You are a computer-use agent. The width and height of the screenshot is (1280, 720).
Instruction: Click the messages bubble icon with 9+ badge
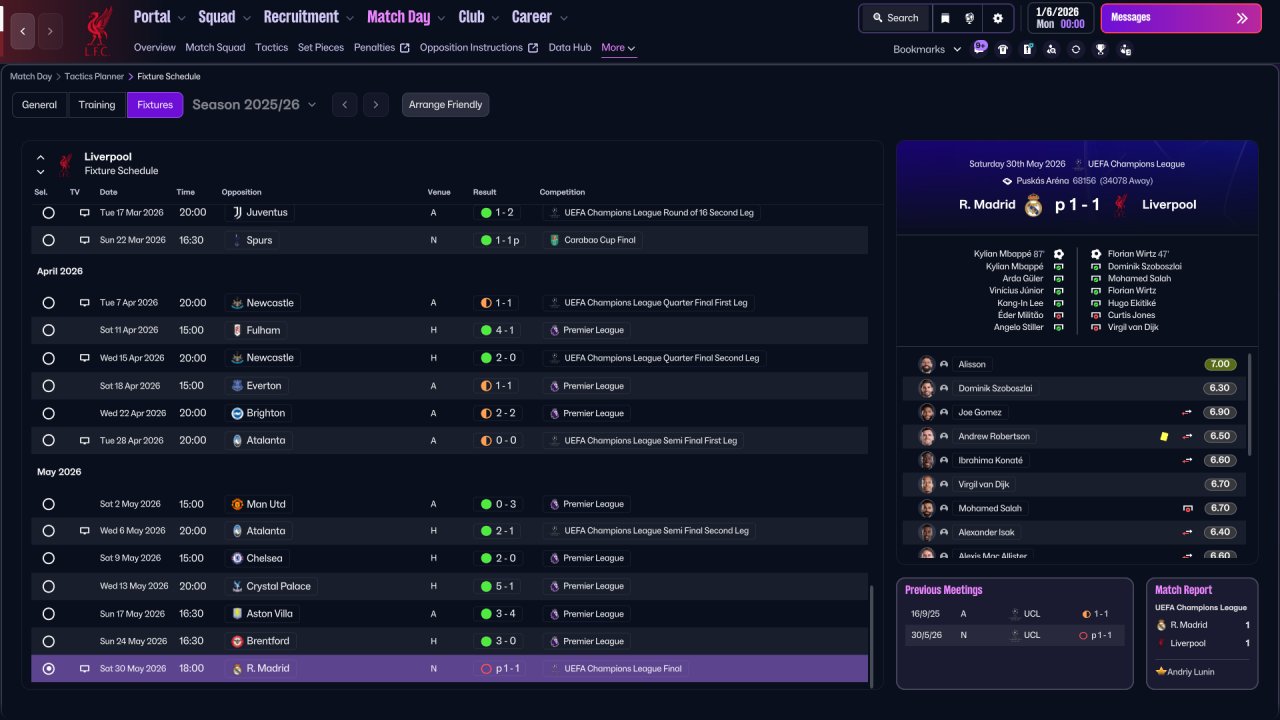[979, 48]
